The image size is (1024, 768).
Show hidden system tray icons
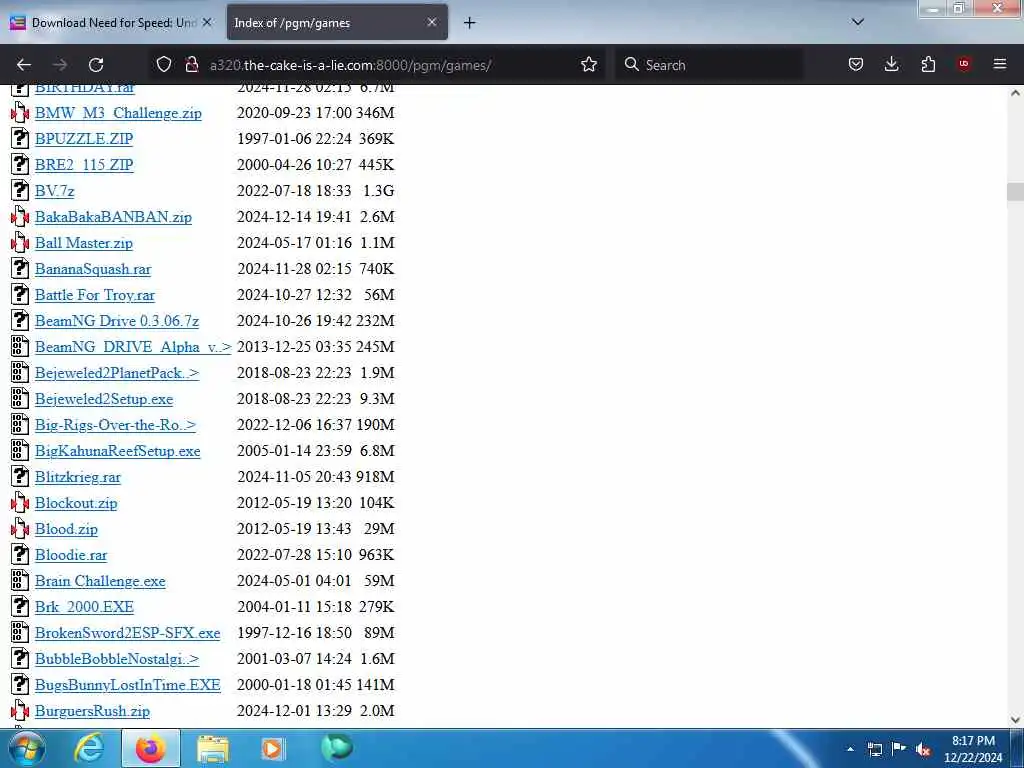click(x=850, y=749)
